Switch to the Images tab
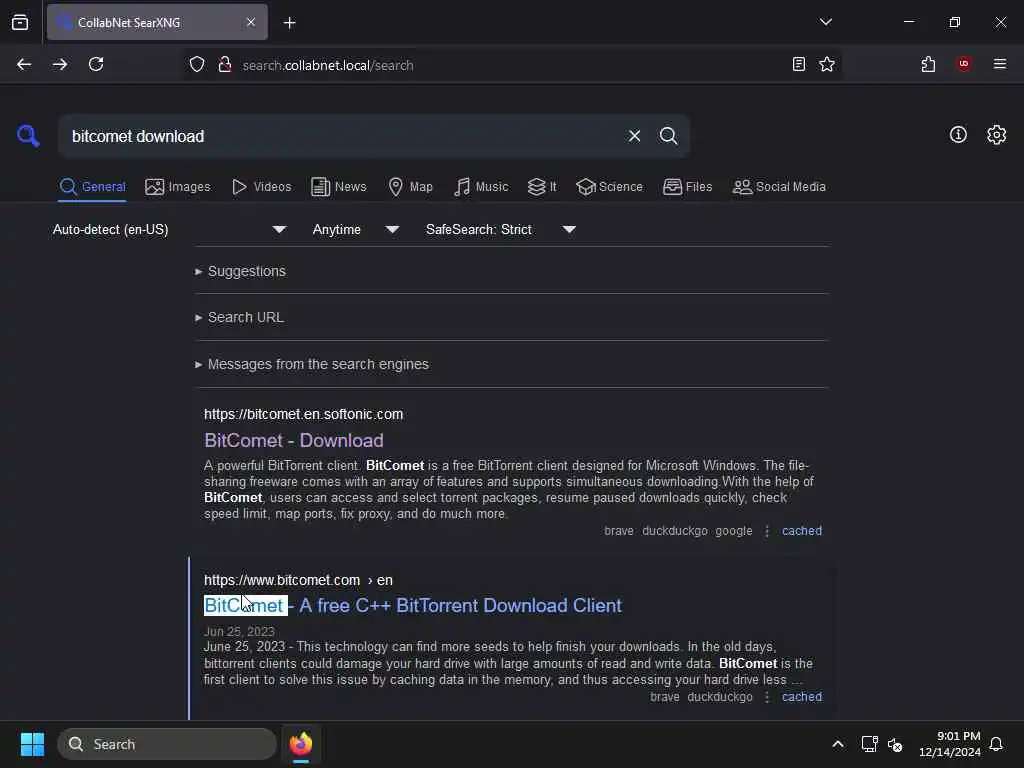1024x768 pixels. (178, 187)
